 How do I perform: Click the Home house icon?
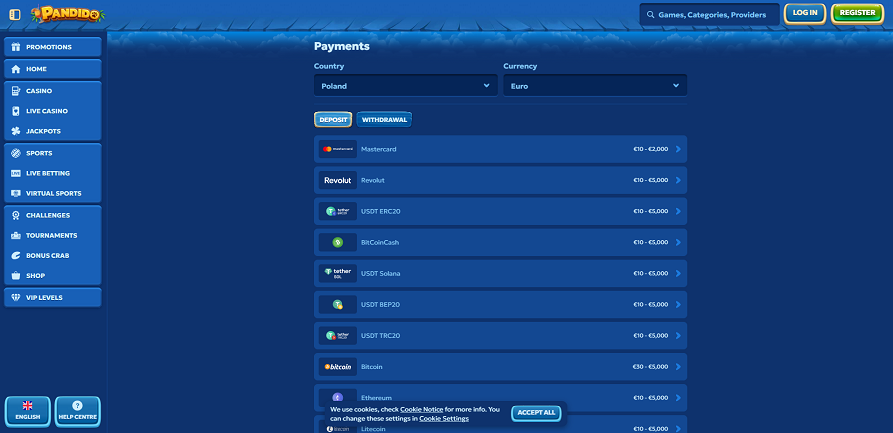coord(16,69)
